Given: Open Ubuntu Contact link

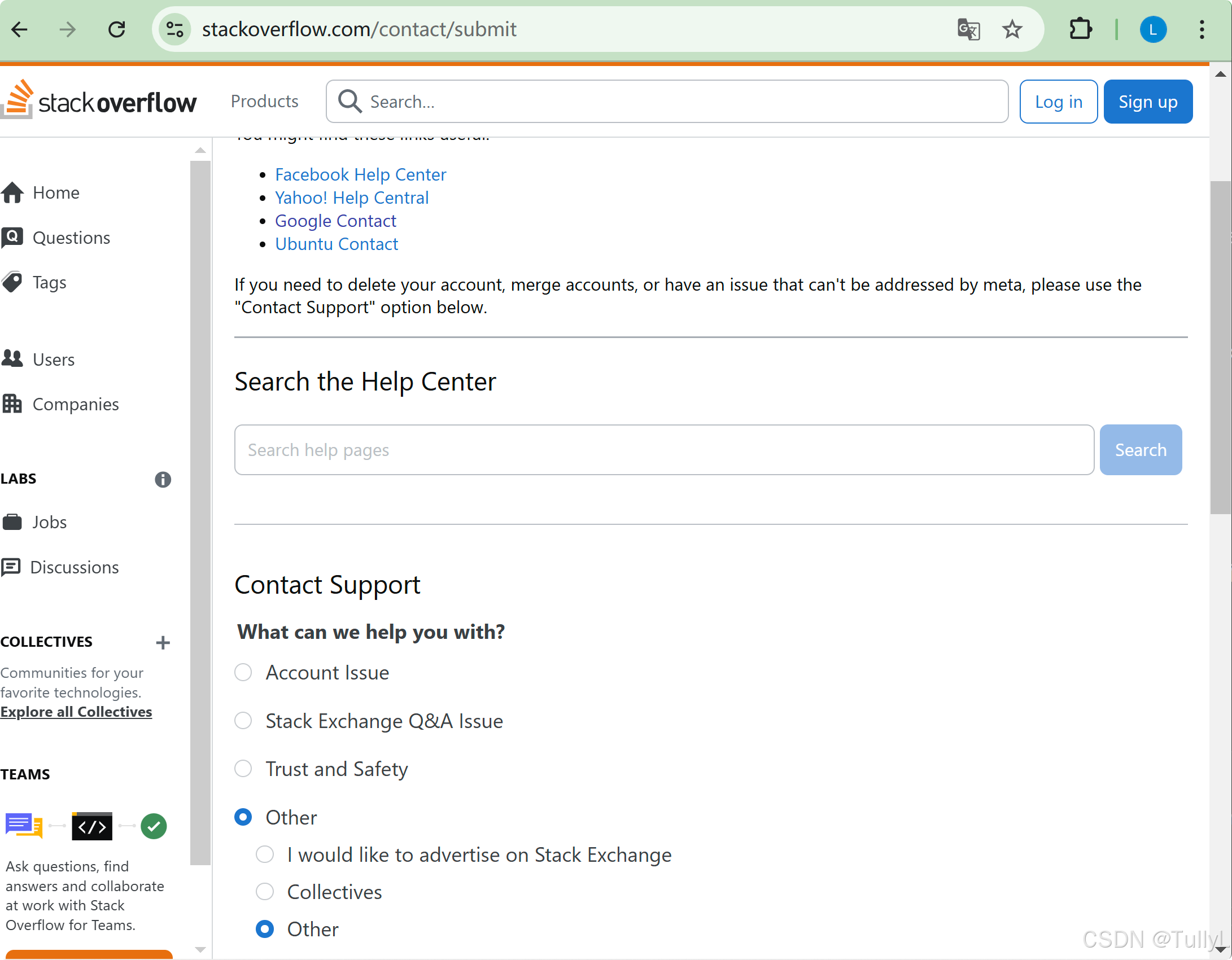Looking at the screenshot, I should pos(337,244).
